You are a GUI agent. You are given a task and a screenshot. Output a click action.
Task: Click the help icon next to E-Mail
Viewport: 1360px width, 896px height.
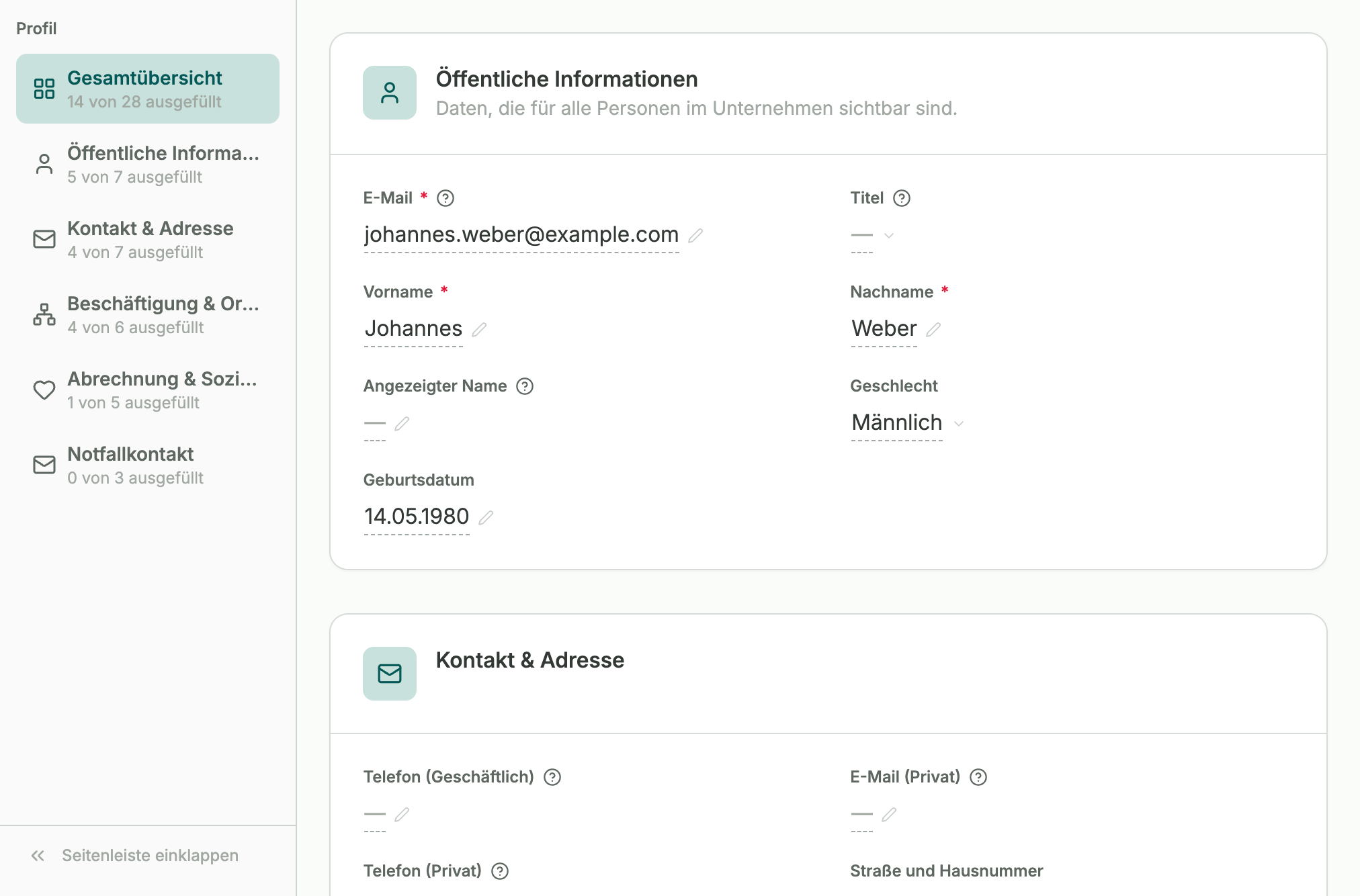click(x=445, y=198)
